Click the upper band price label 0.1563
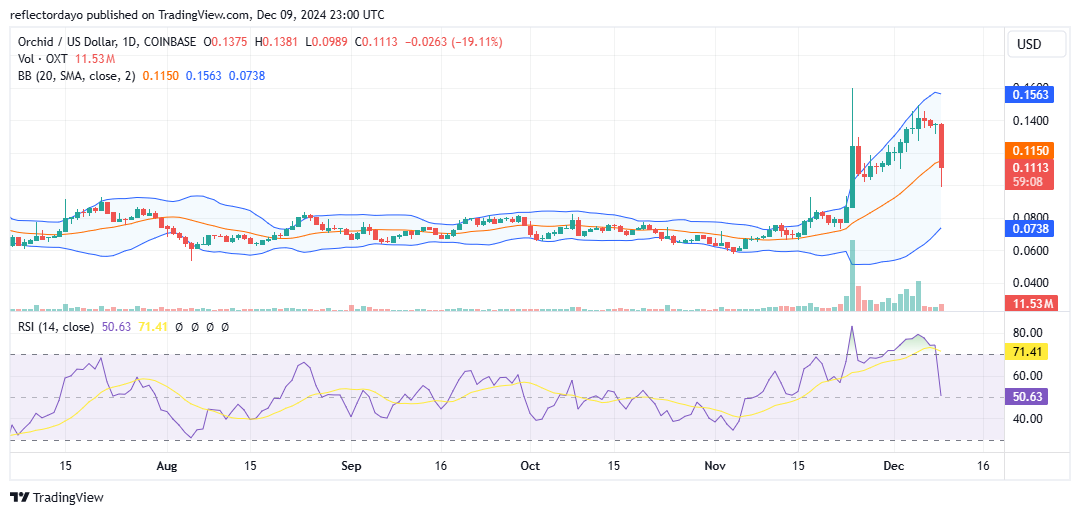The image size is (1080, 515). tap(1028, 94)
